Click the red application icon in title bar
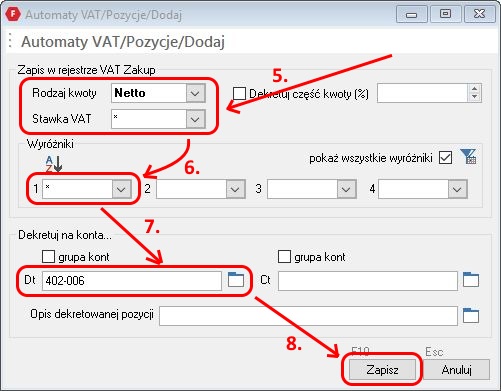Image resolution: width=501 pixels, height=391 pixels. [x=13, y=14]
